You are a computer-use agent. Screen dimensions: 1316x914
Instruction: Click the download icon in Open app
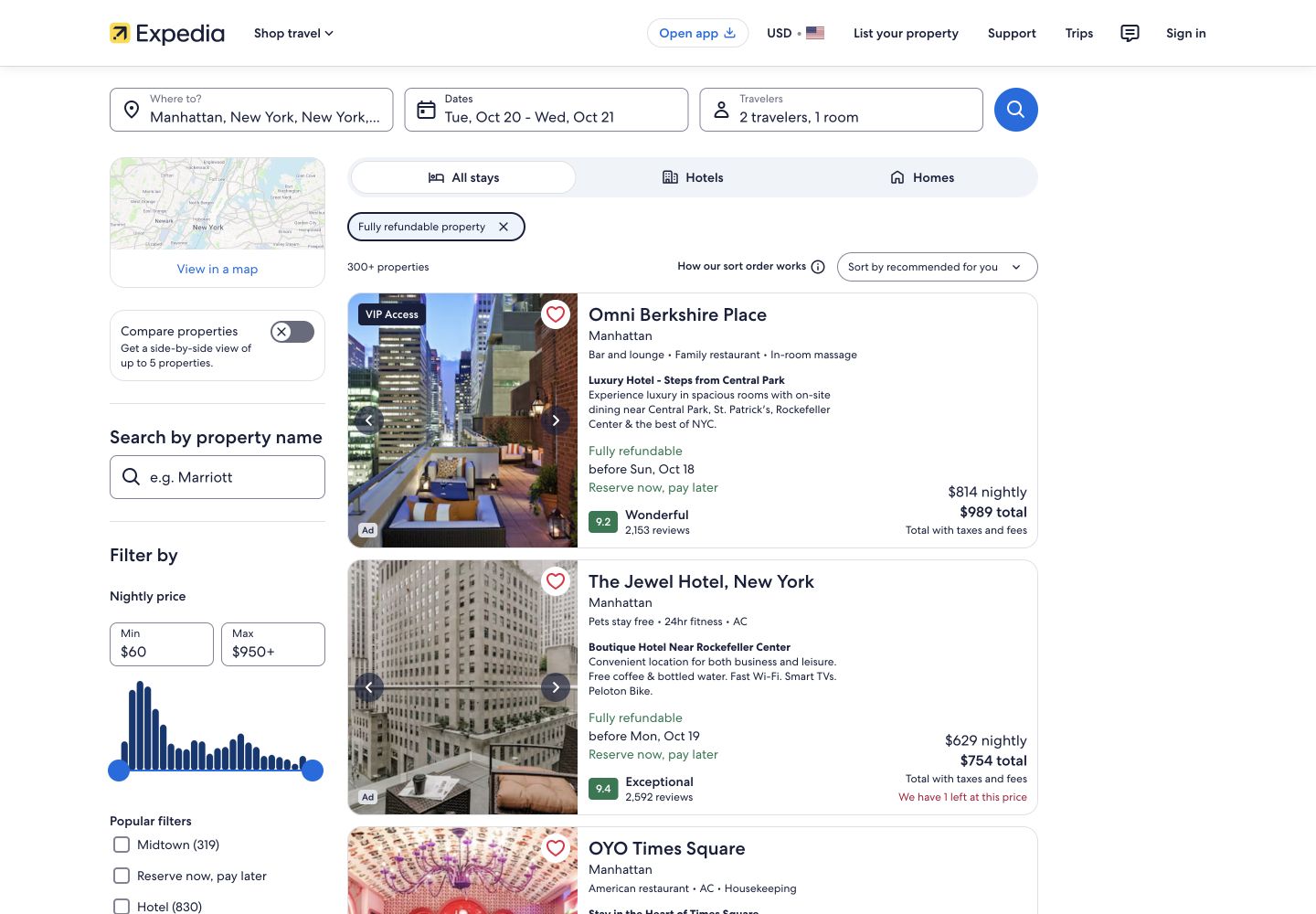tap(729, 33)
